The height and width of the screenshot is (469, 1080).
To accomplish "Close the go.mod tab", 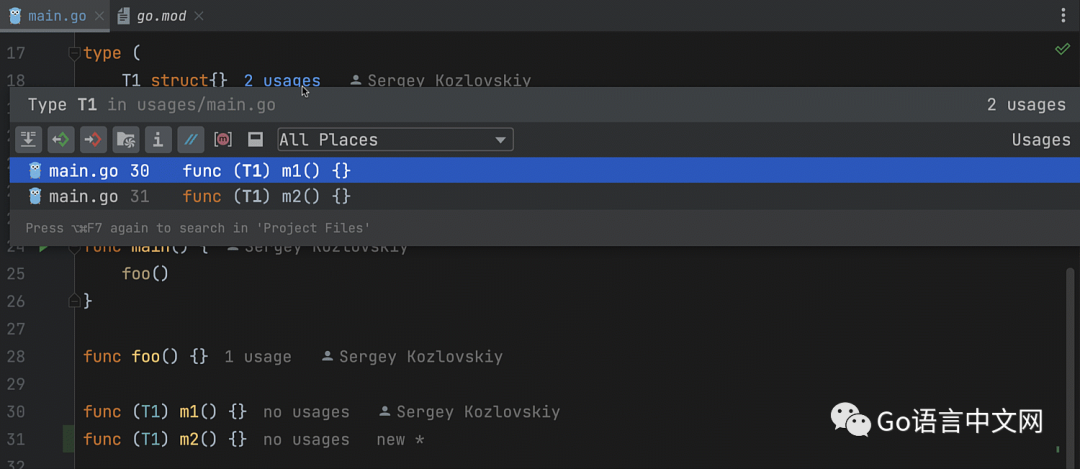I will [202, 16].
